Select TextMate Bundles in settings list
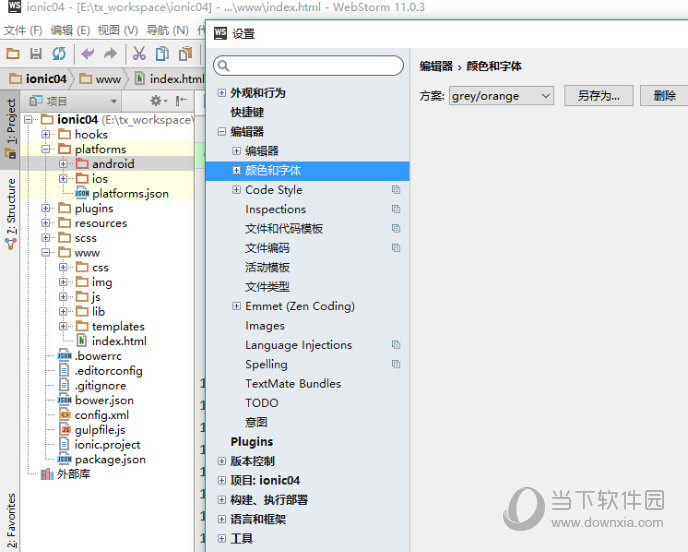This screenshot has width=688, height=552. point(293,384)
